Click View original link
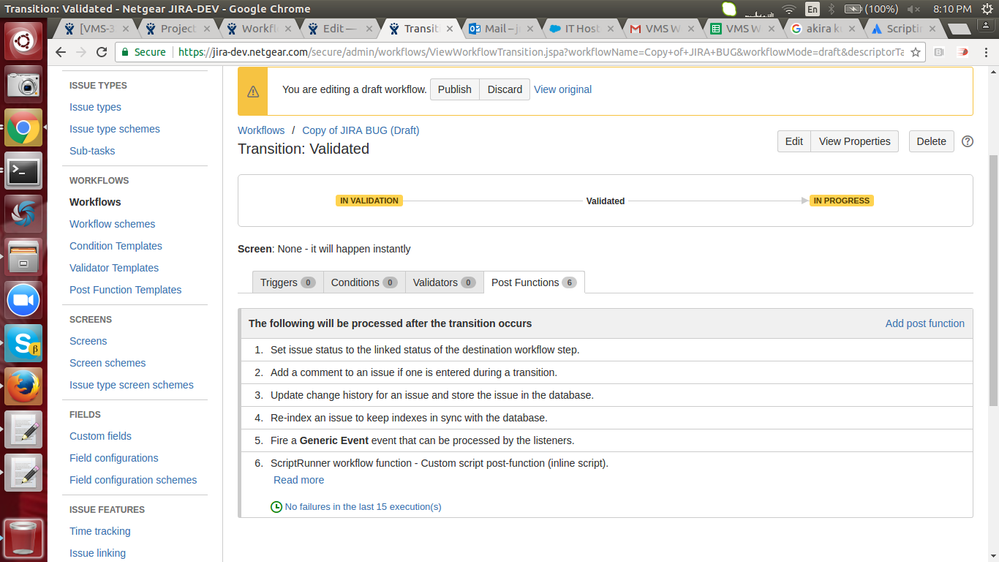This screenshot has width=999, height=562. pyautogui.click(x=563, y=89)
